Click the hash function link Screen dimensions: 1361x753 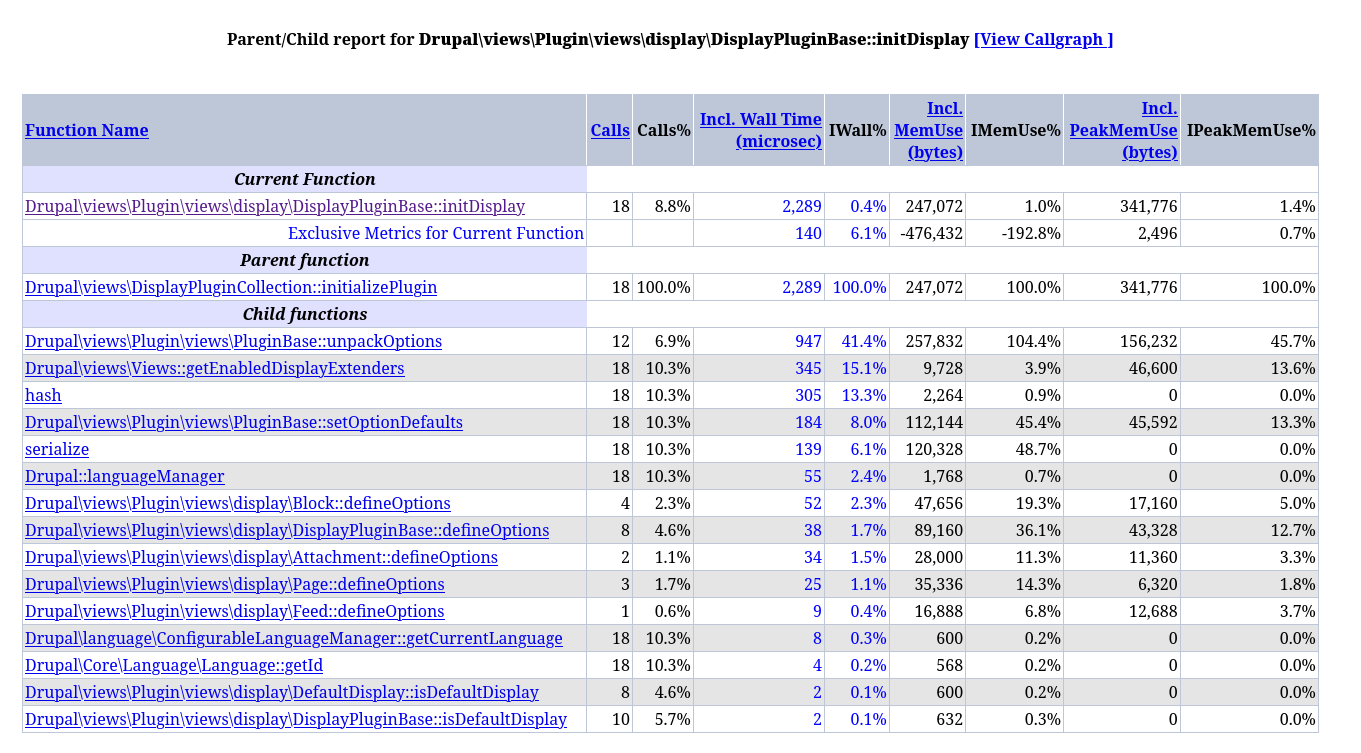point(43,395)
